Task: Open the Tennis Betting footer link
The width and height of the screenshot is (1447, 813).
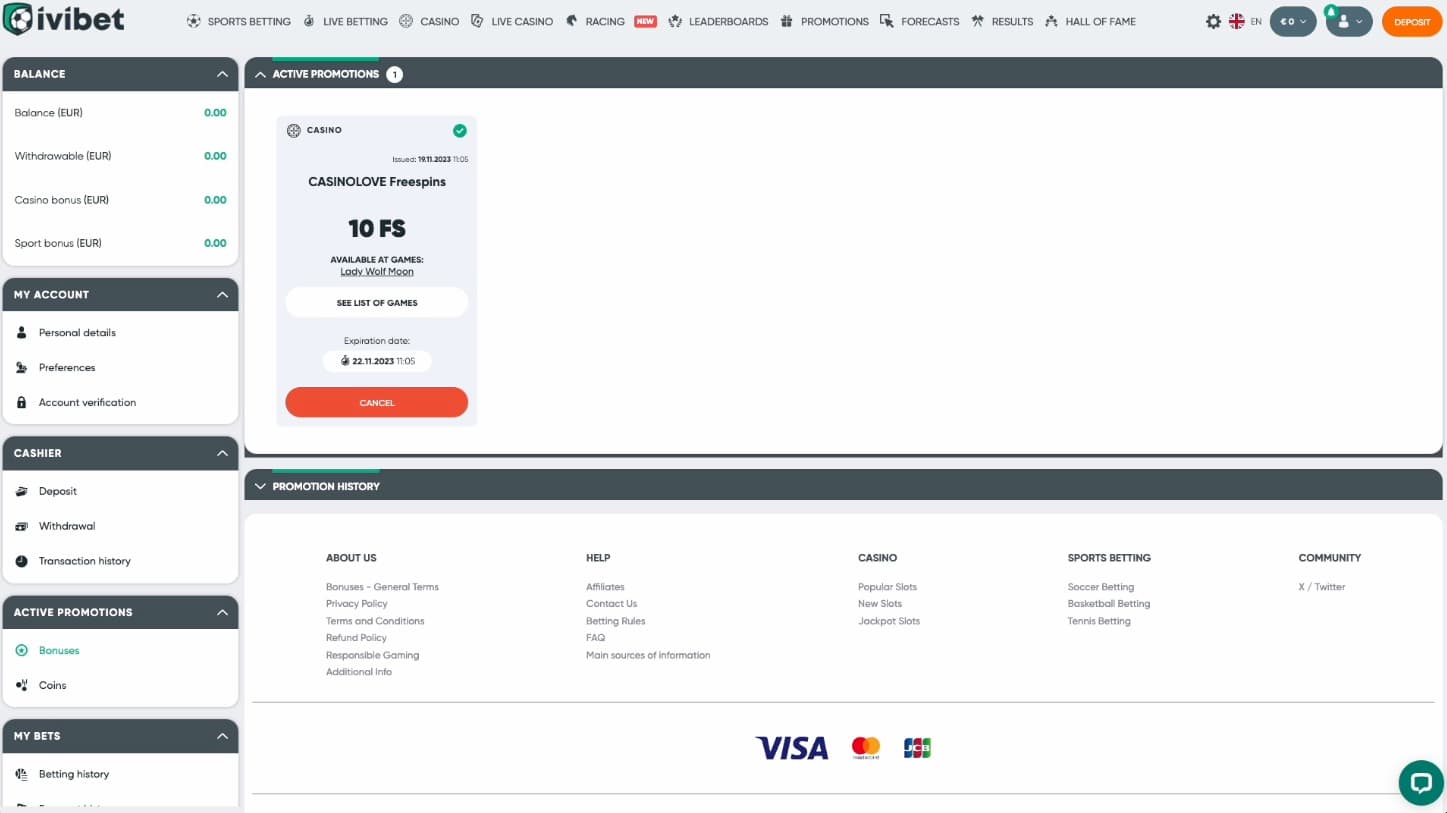Action: point(1099,621)
